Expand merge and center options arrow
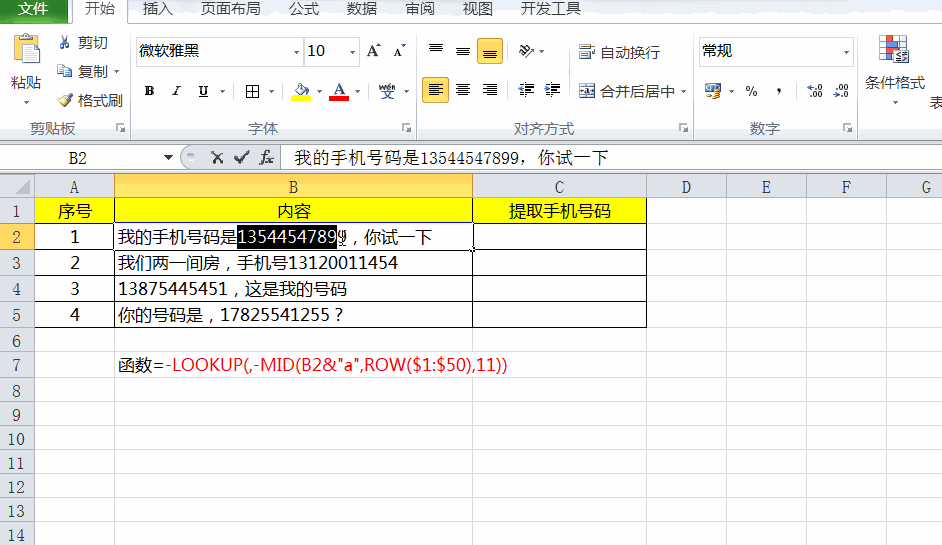This screenshot has height=545, width=942. coord(684,91)
